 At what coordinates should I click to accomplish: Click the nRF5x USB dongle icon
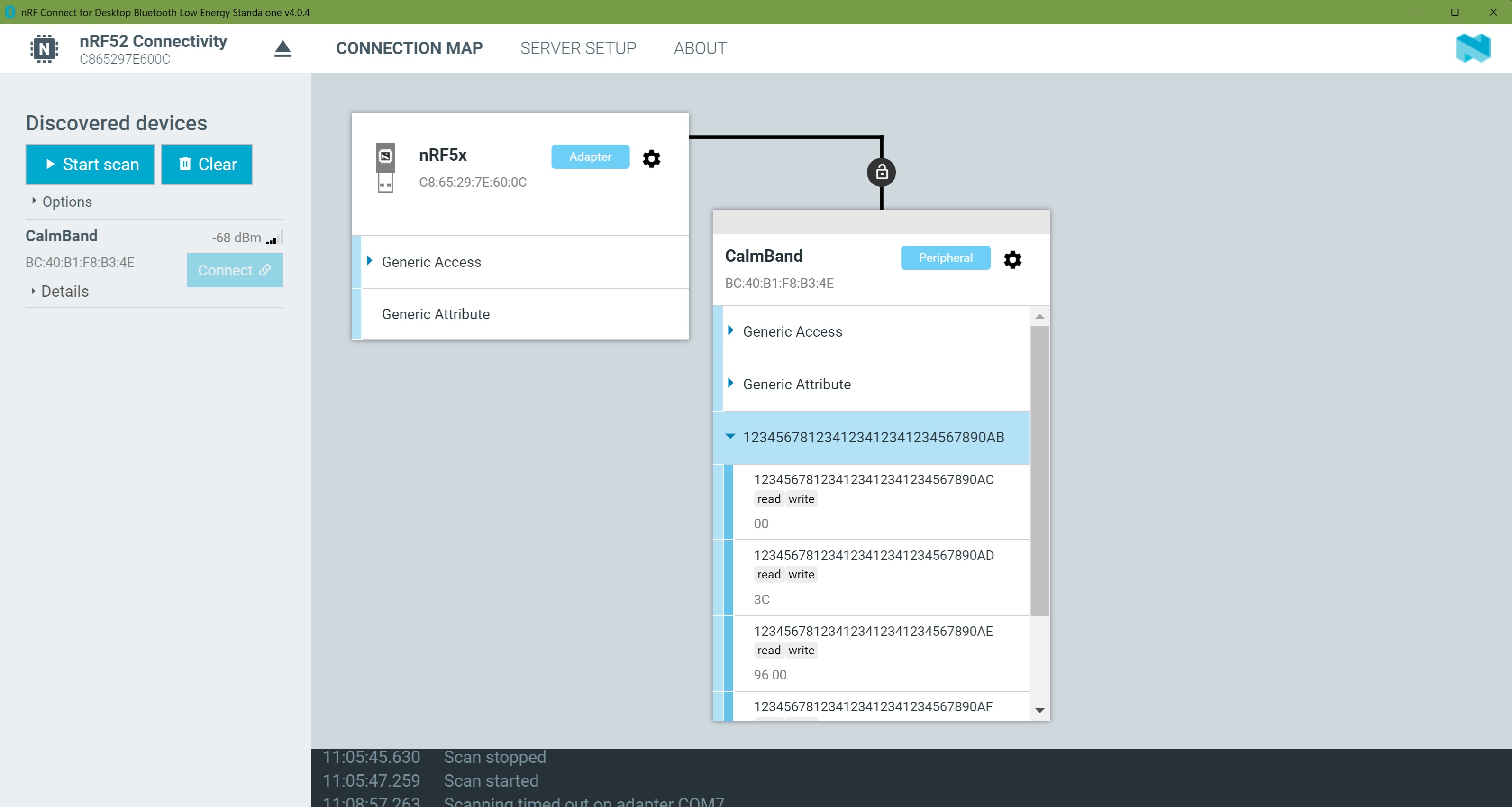coord(385,168)
